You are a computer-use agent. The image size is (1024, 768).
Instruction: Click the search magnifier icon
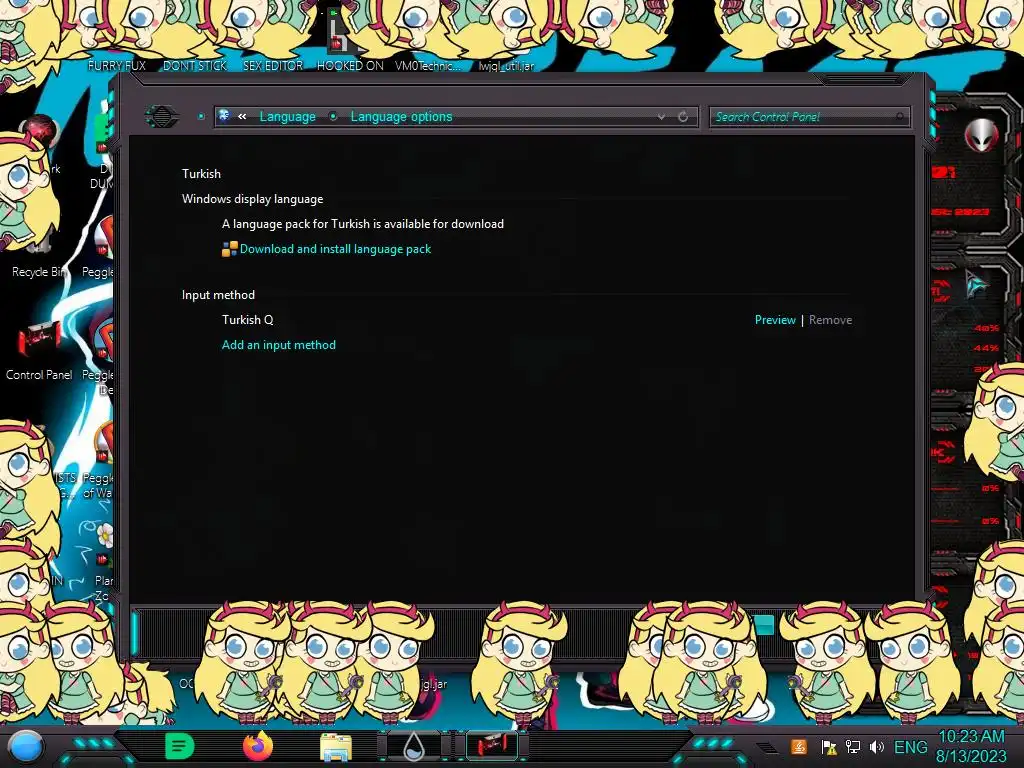pos(900,117)
